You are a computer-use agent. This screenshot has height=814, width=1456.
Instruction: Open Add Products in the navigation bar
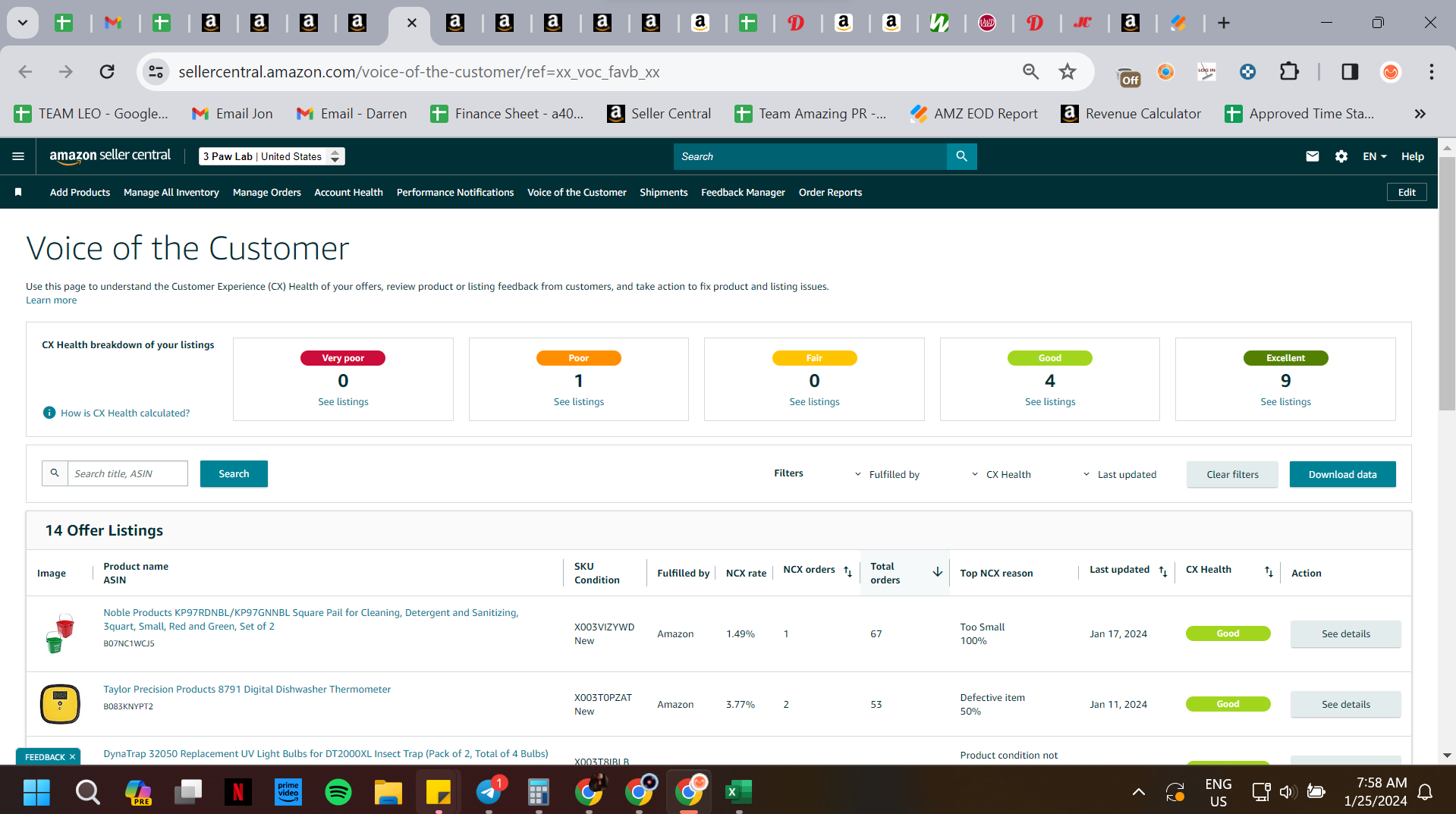[x=80, y=192]
